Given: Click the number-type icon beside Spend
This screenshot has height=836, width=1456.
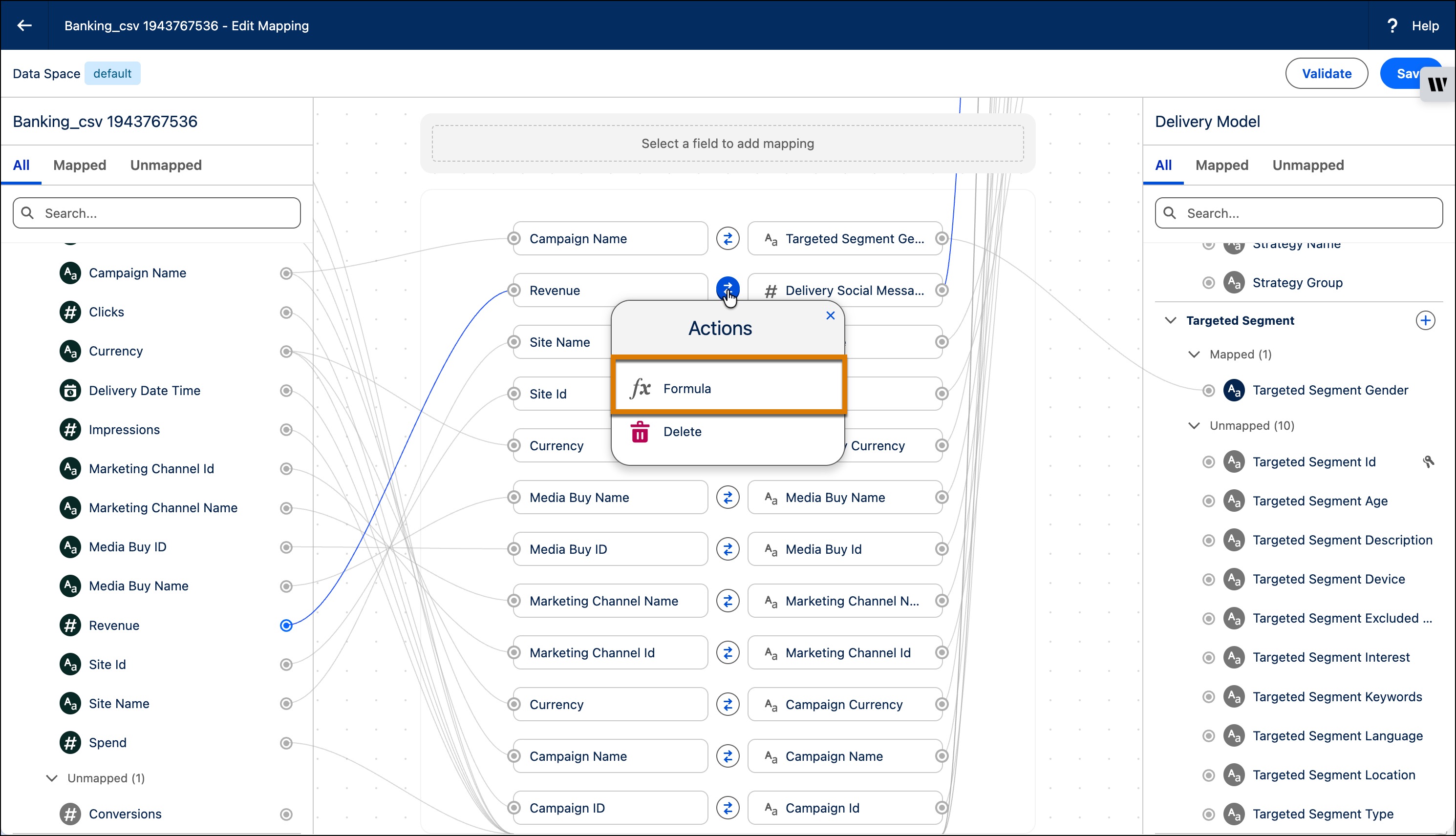Looking at the screenshot, I should (70, 742).
